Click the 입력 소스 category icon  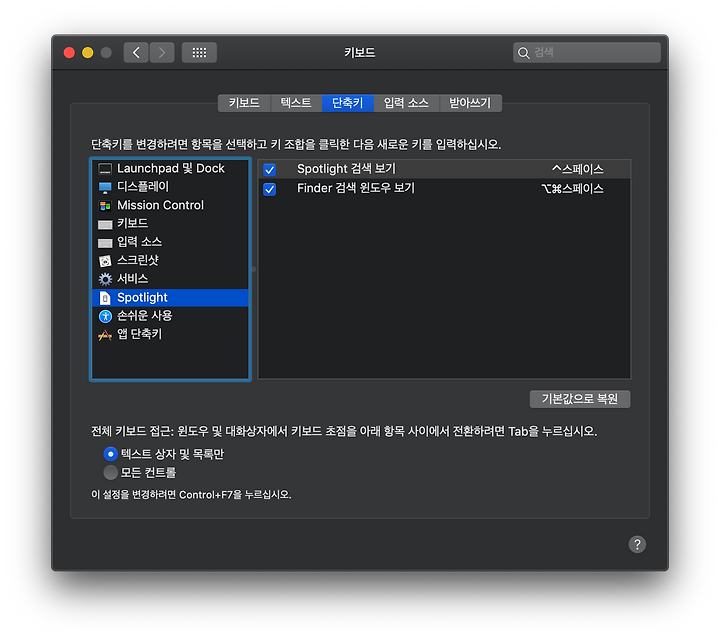(x=105, y=243)
